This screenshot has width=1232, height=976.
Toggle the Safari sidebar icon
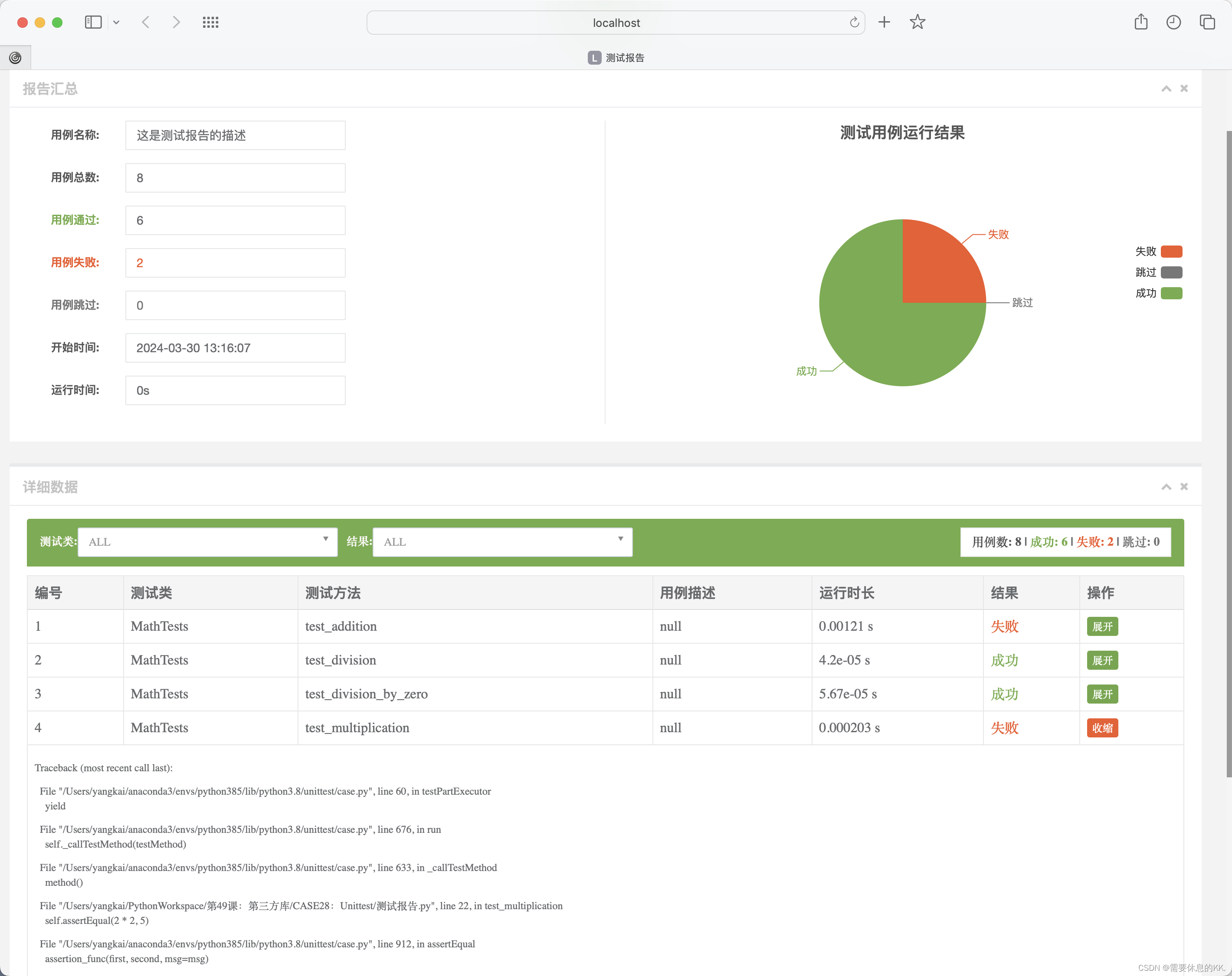click(93, 22)
